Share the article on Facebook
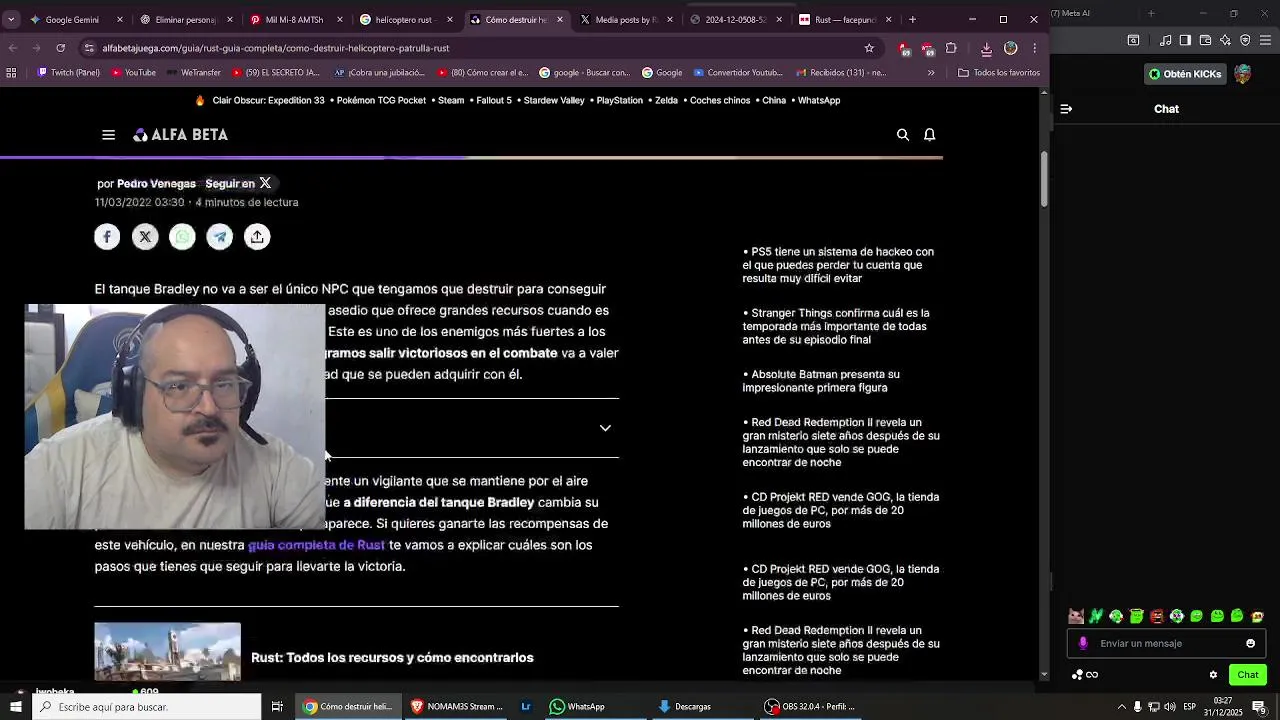The width and height of the screenshot is (1280, 720). 107,237
